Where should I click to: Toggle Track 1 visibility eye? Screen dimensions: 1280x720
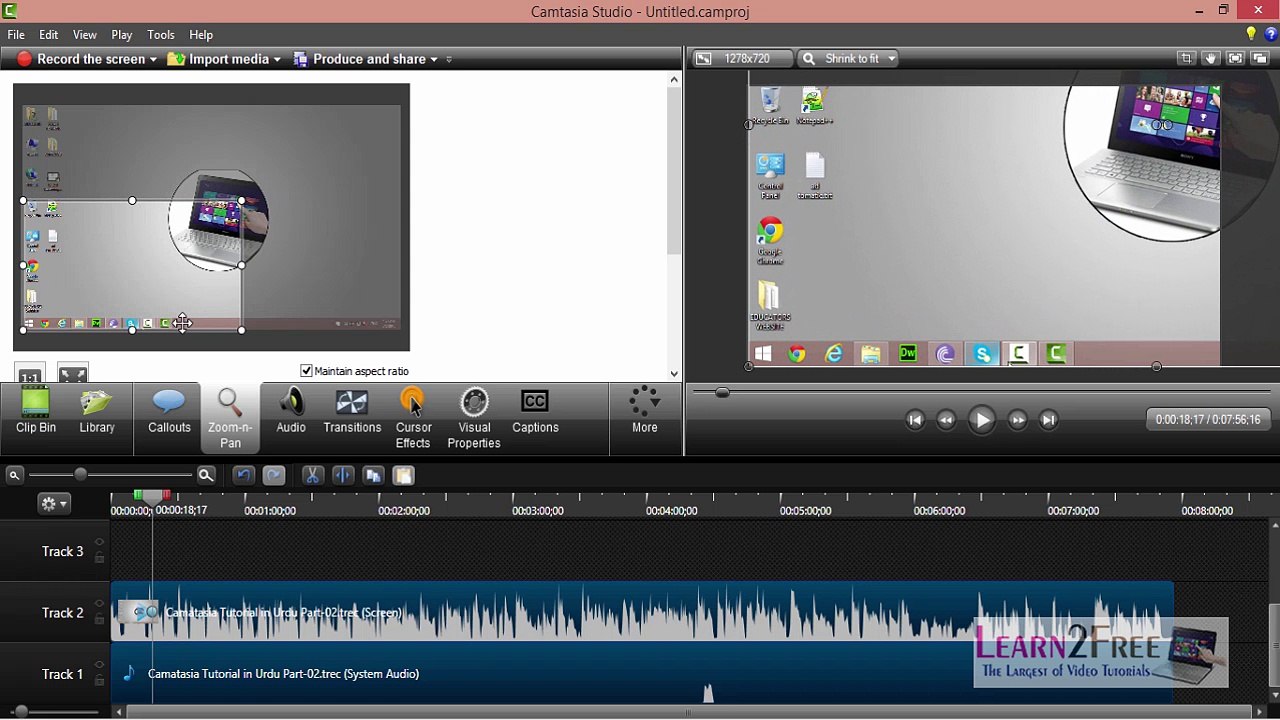coord(99,666)
